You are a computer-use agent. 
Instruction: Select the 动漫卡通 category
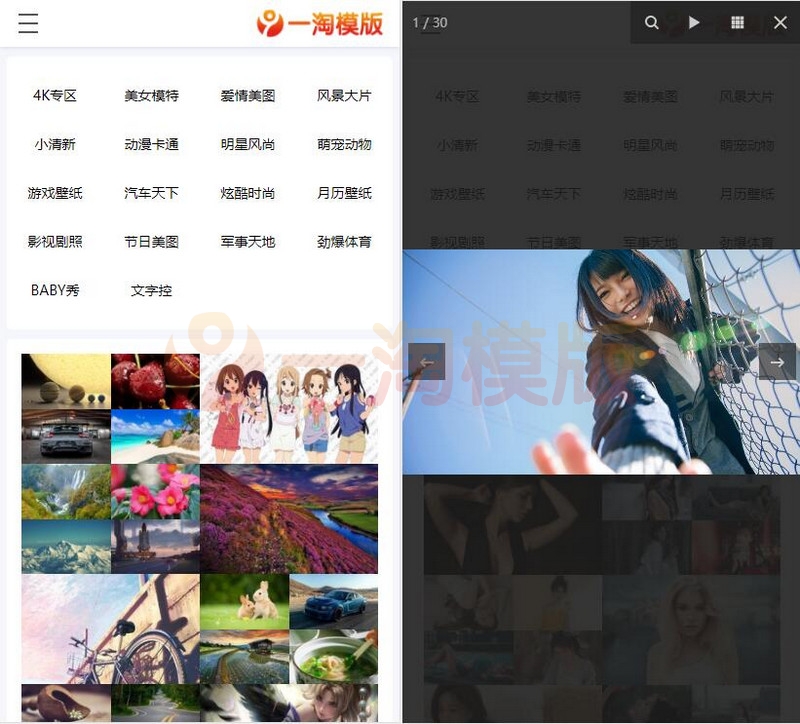click(151, 144)
